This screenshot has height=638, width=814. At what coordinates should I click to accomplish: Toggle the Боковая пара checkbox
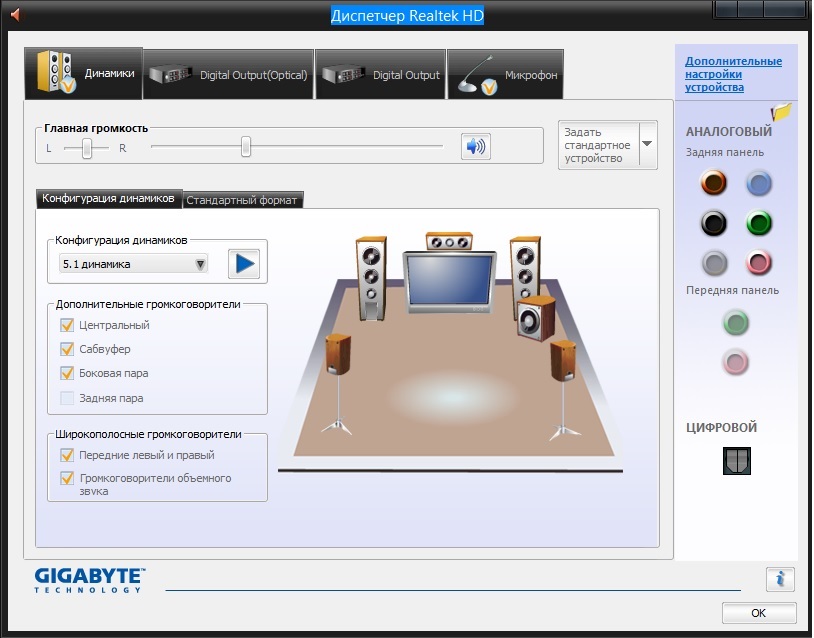coord(67,373)
